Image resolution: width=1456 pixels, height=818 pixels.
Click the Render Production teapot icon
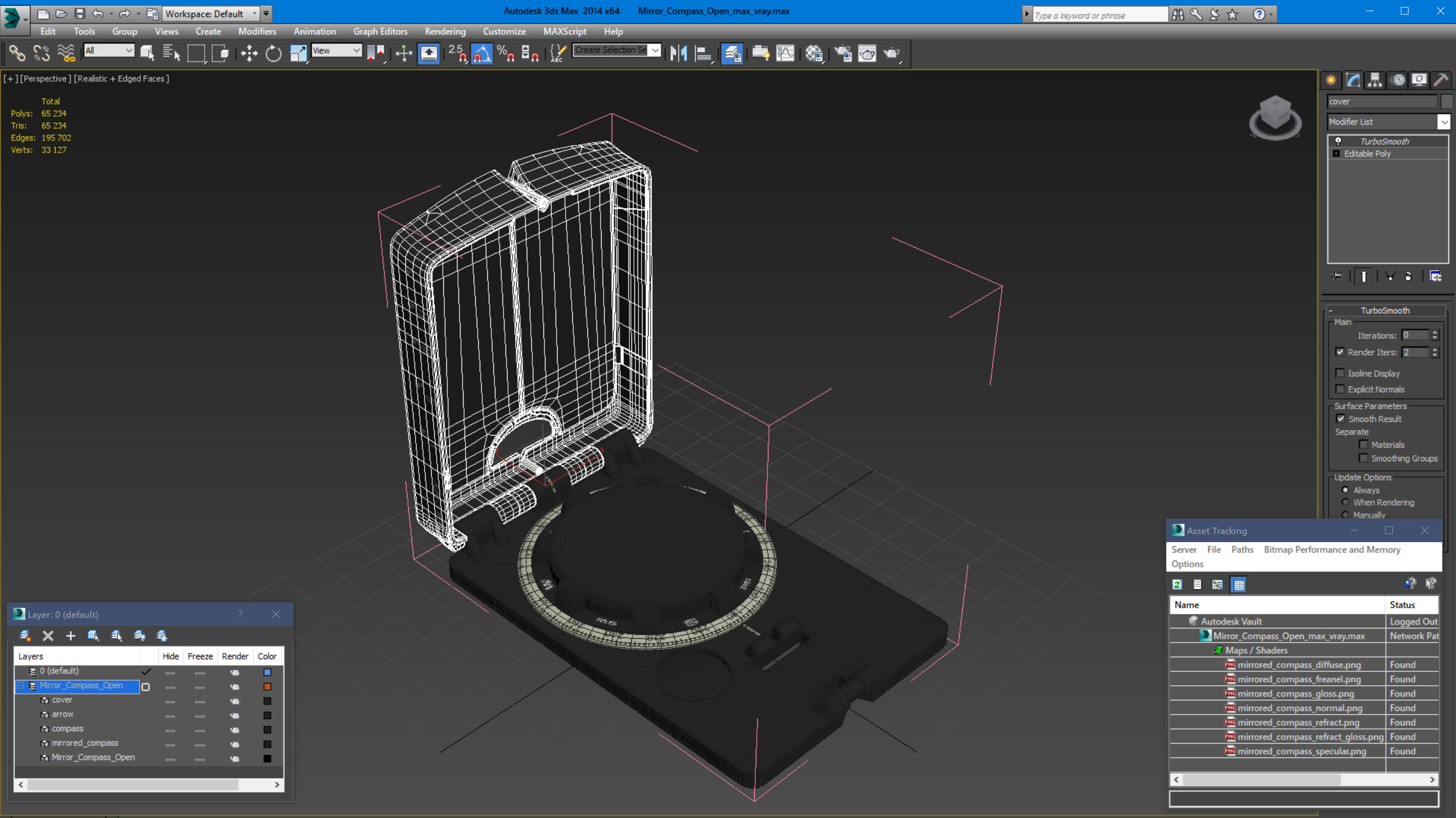(891, 54)
